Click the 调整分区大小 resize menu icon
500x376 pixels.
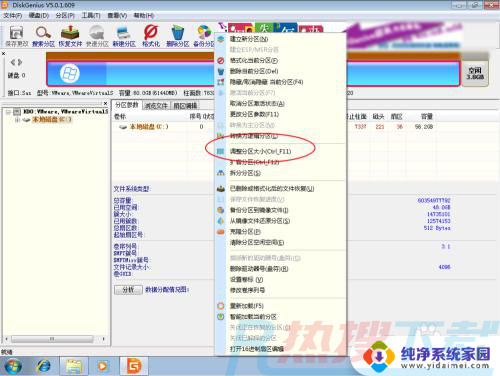(221, 151)
